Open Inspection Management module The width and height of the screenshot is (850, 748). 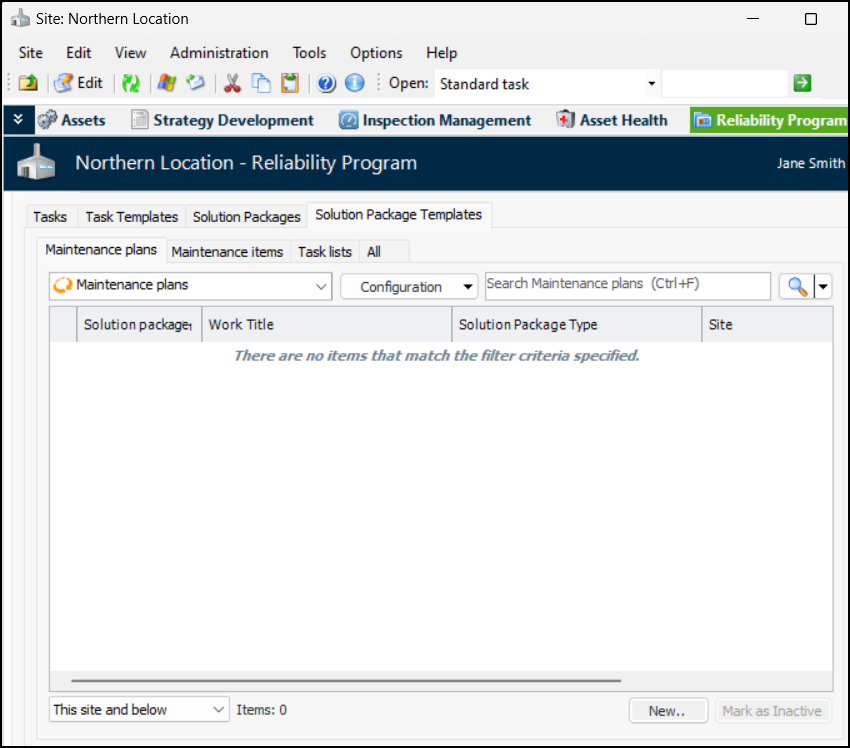[435, 120]
